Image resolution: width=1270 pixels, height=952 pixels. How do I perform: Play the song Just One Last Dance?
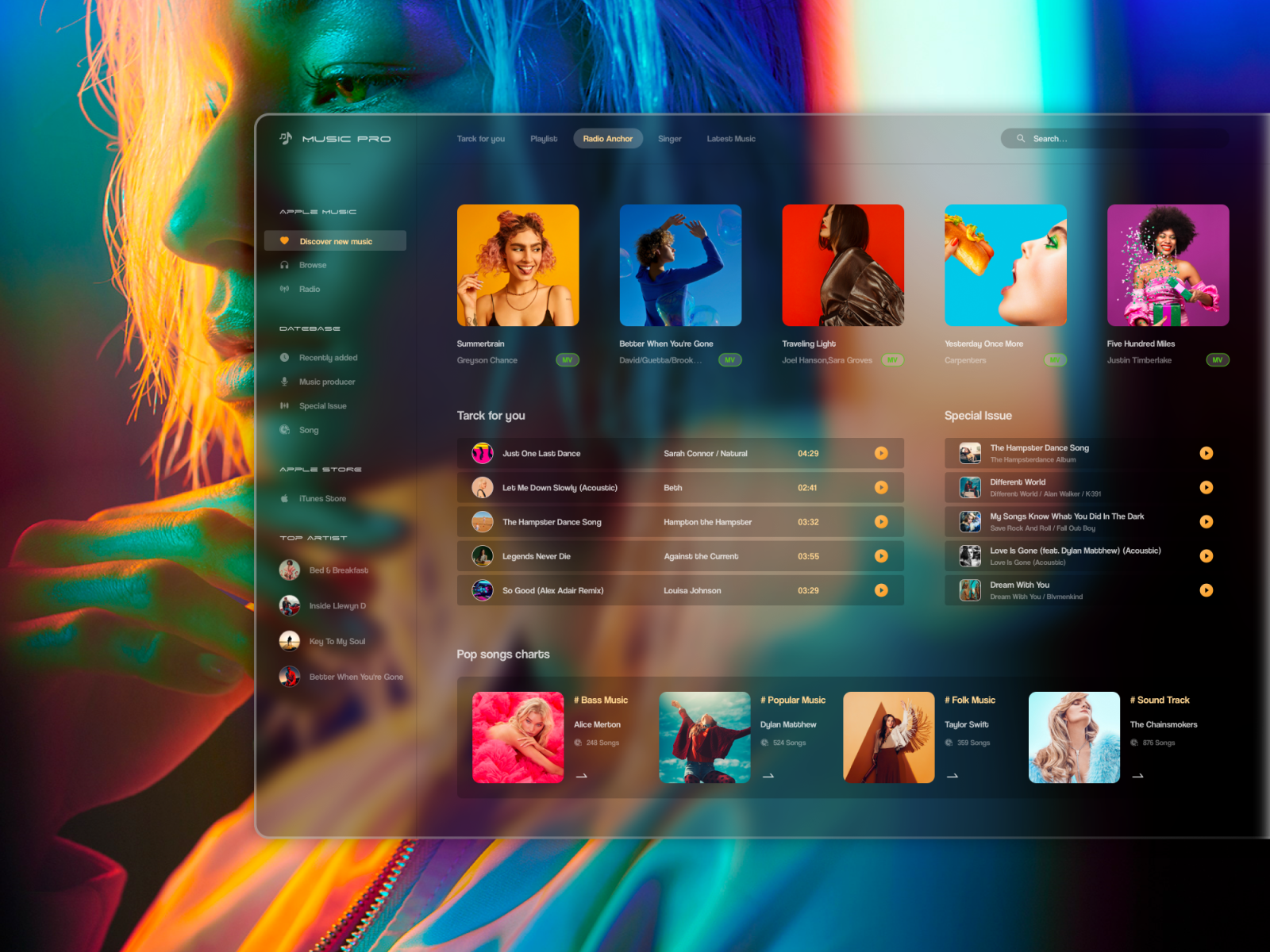[881, 453]
